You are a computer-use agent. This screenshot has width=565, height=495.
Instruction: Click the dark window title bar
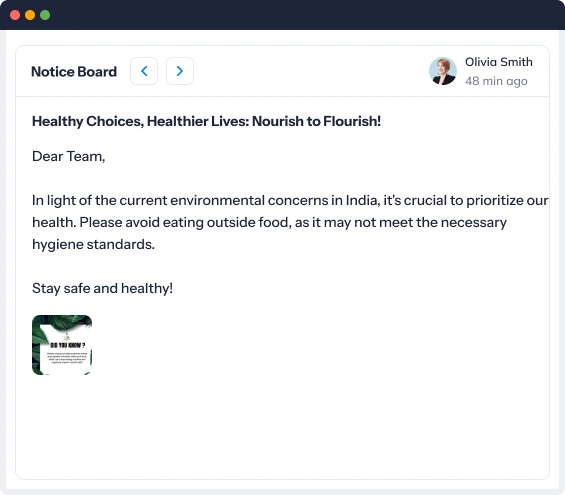(x=282, y=15)
